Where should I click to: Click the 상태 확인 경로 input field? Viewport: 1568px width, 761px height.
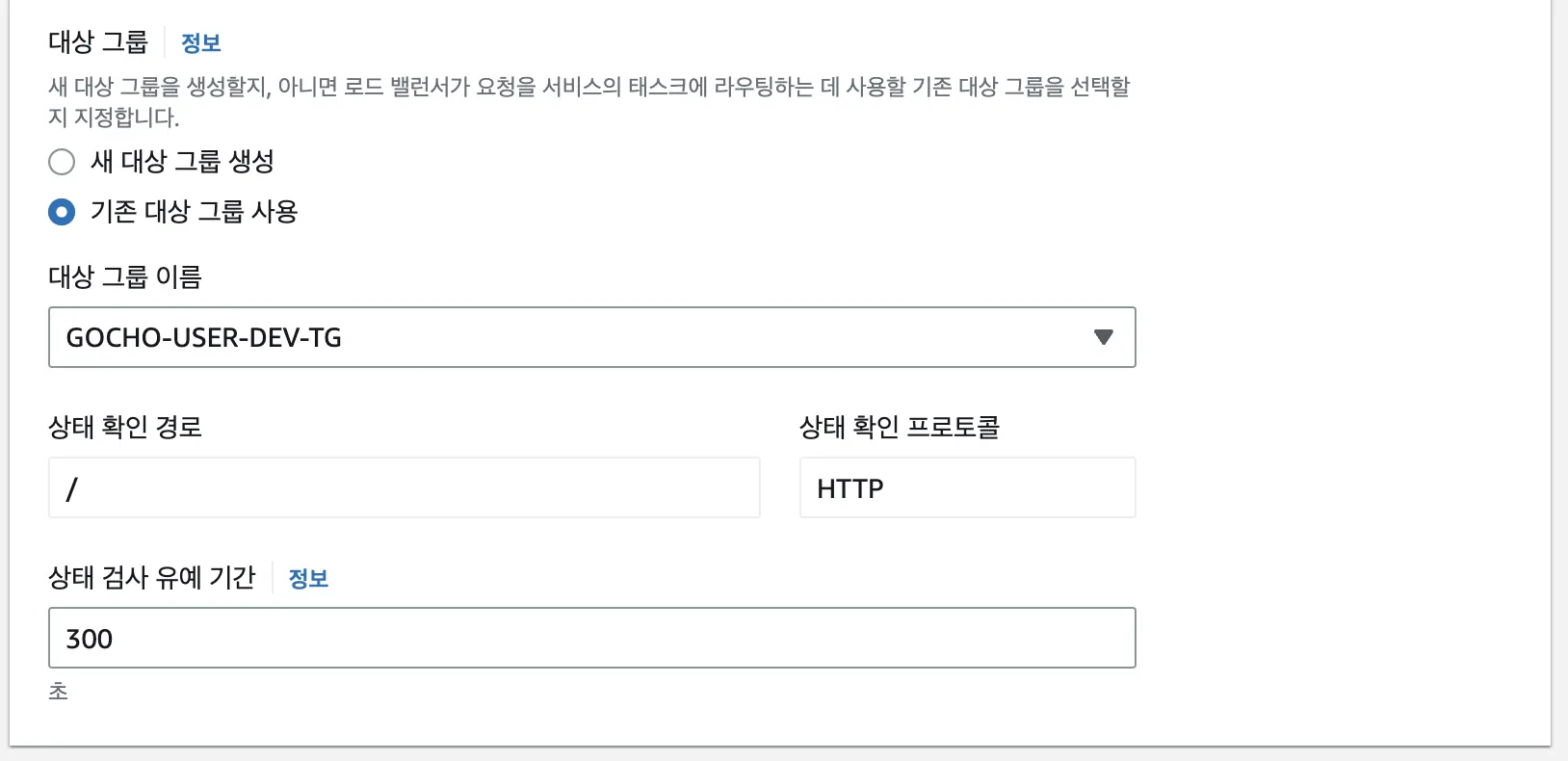coord(404,487)
